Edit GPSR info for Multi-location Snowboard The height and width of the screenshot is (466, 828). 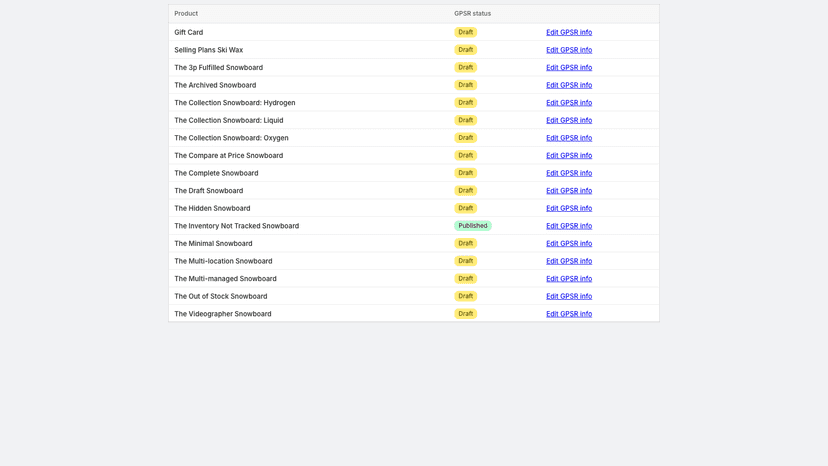click(569, 261)
